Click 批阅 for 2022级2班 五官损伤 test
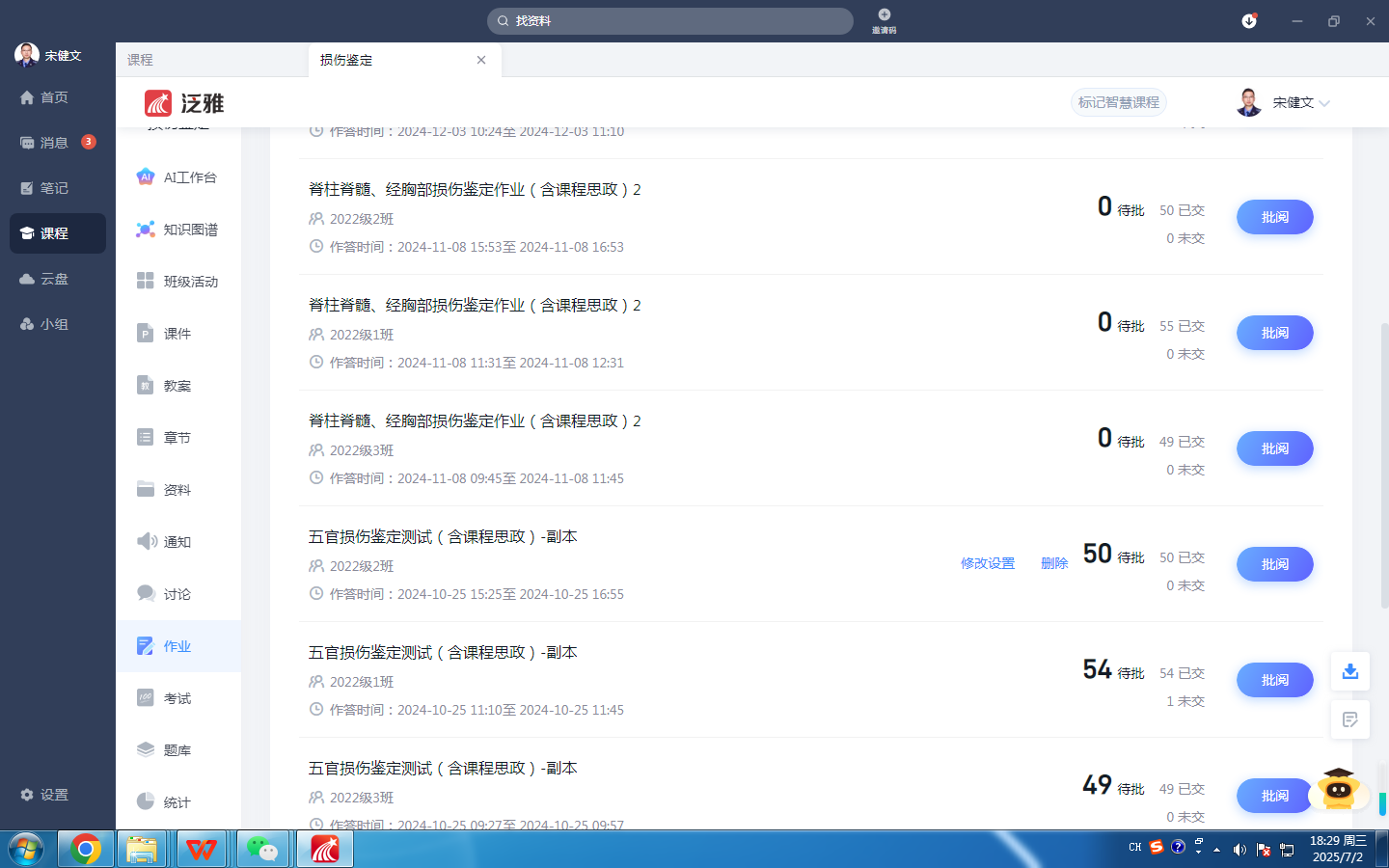Screen dimensions: 1389x868 click(1275, 564)
